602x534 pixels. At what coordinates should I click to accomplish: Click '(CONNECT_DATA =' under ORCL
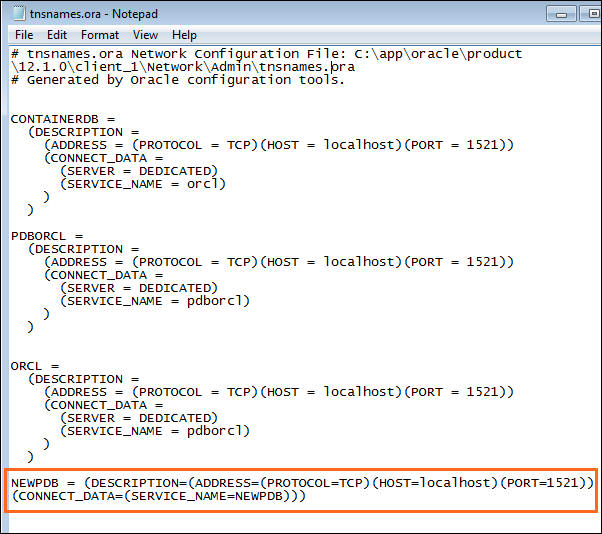click(x=104, y=405)
